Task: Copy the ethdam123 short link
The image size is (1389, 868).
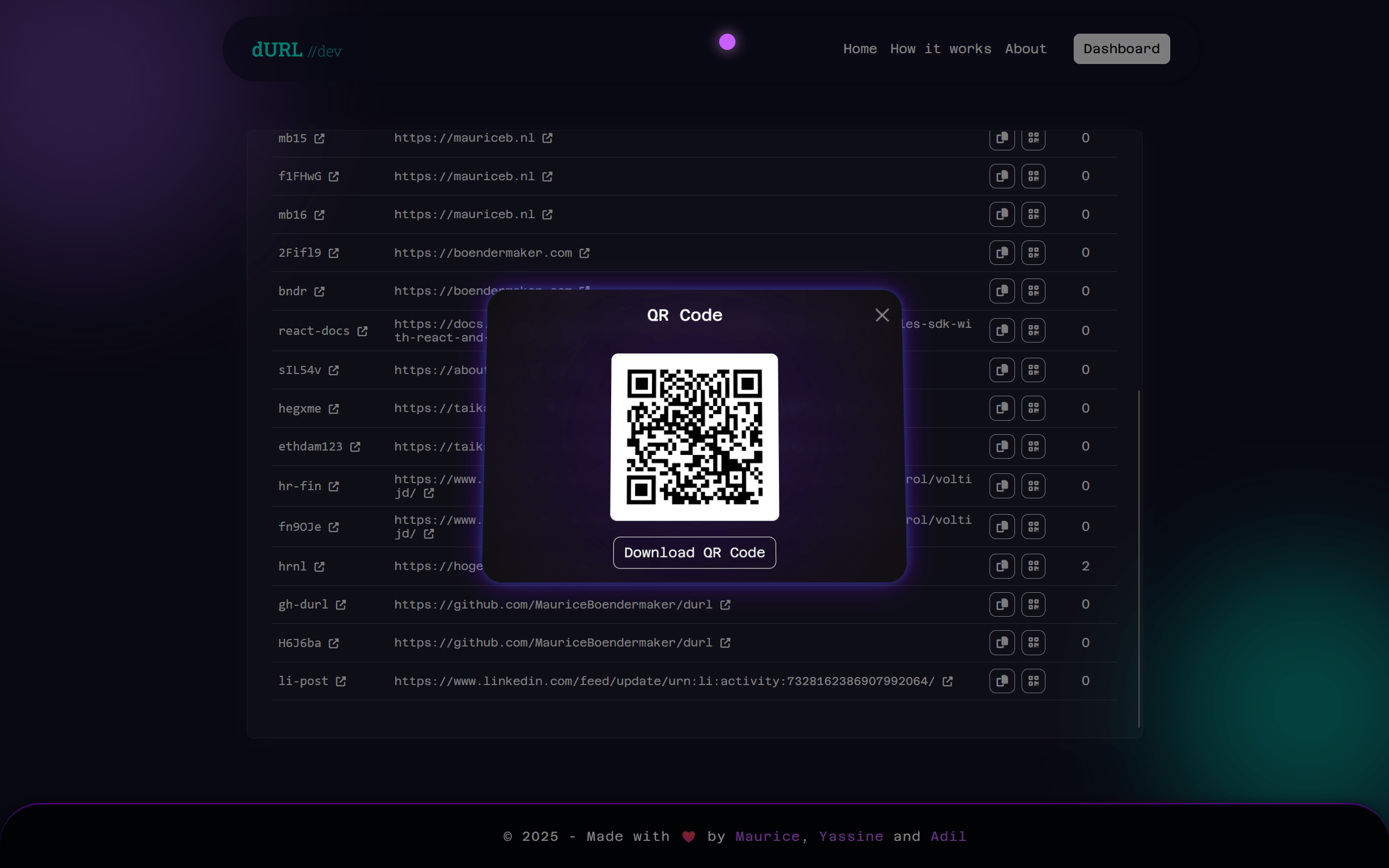Action: click(1001, 447)
